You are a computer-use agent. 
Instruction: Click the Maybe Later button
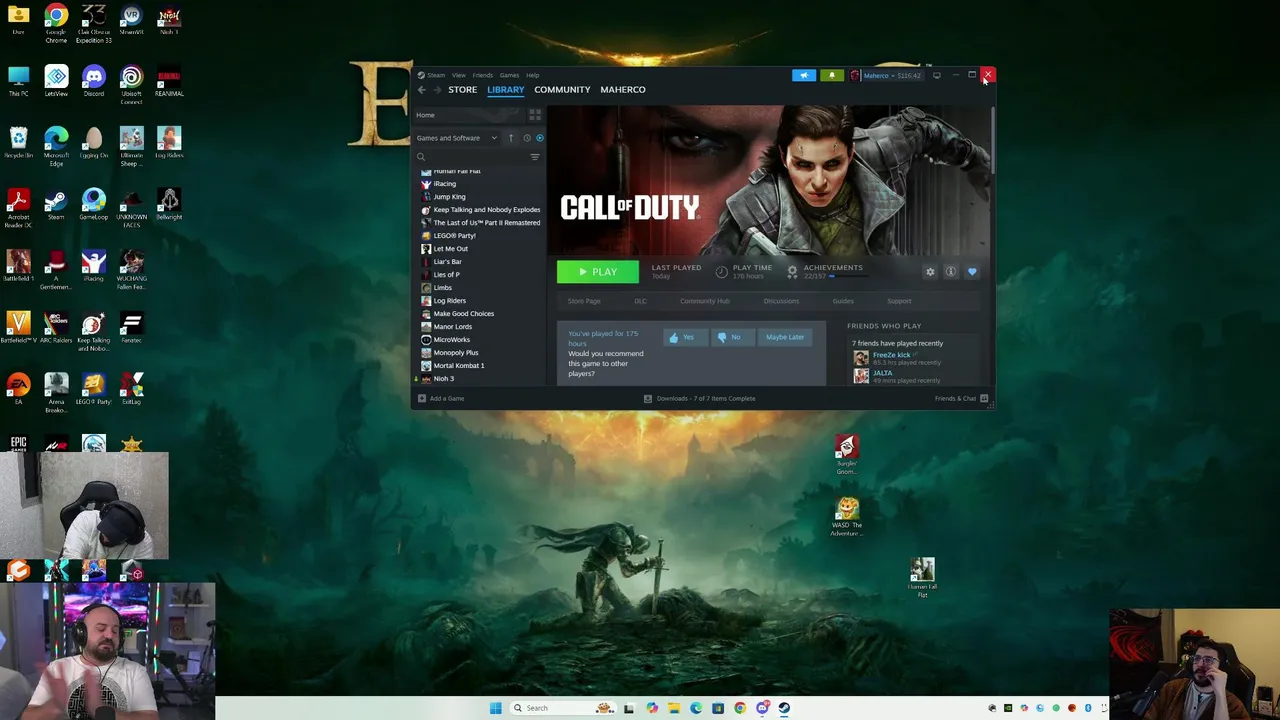tap(785, 337)
